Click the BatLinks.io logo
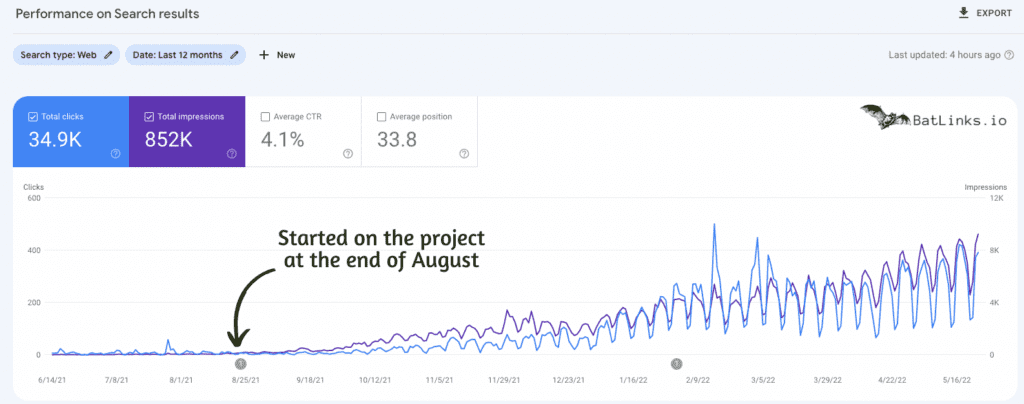 pyautogui.click(x=933, y=118)
